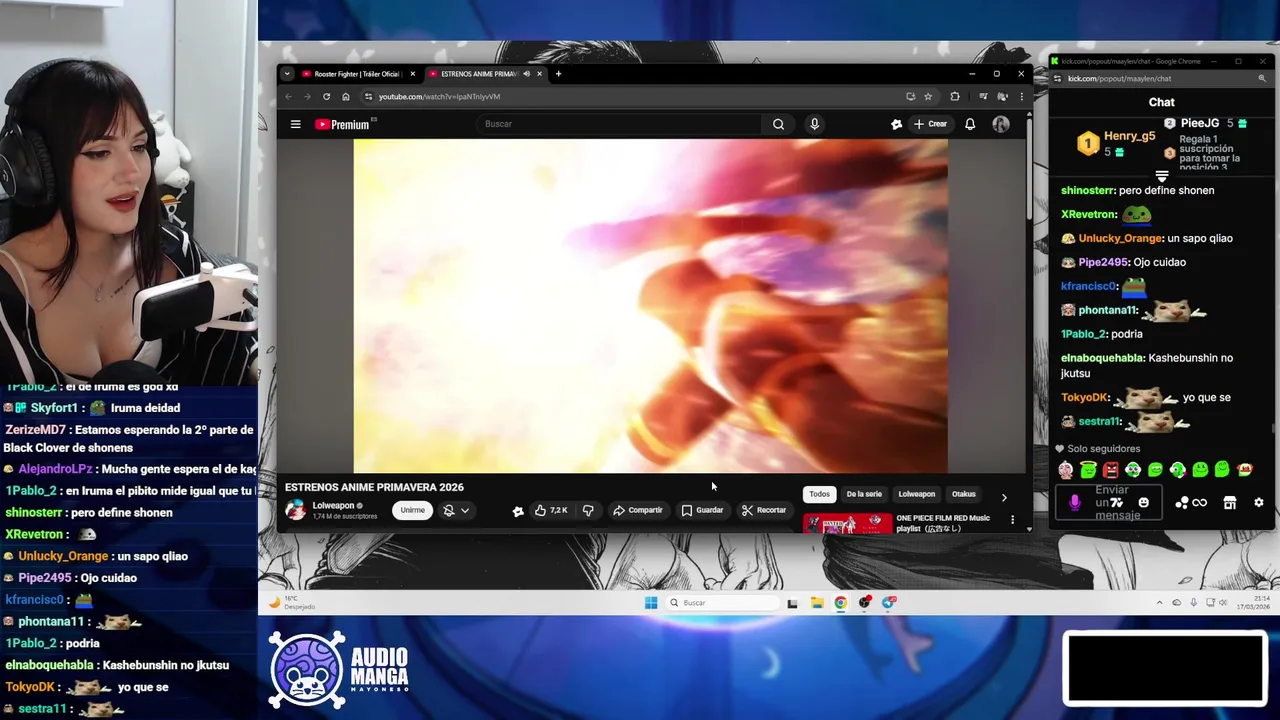
Task: Open the emoji picker in Kick chat
Action: pyautogui.click(x=1144, y=503)
